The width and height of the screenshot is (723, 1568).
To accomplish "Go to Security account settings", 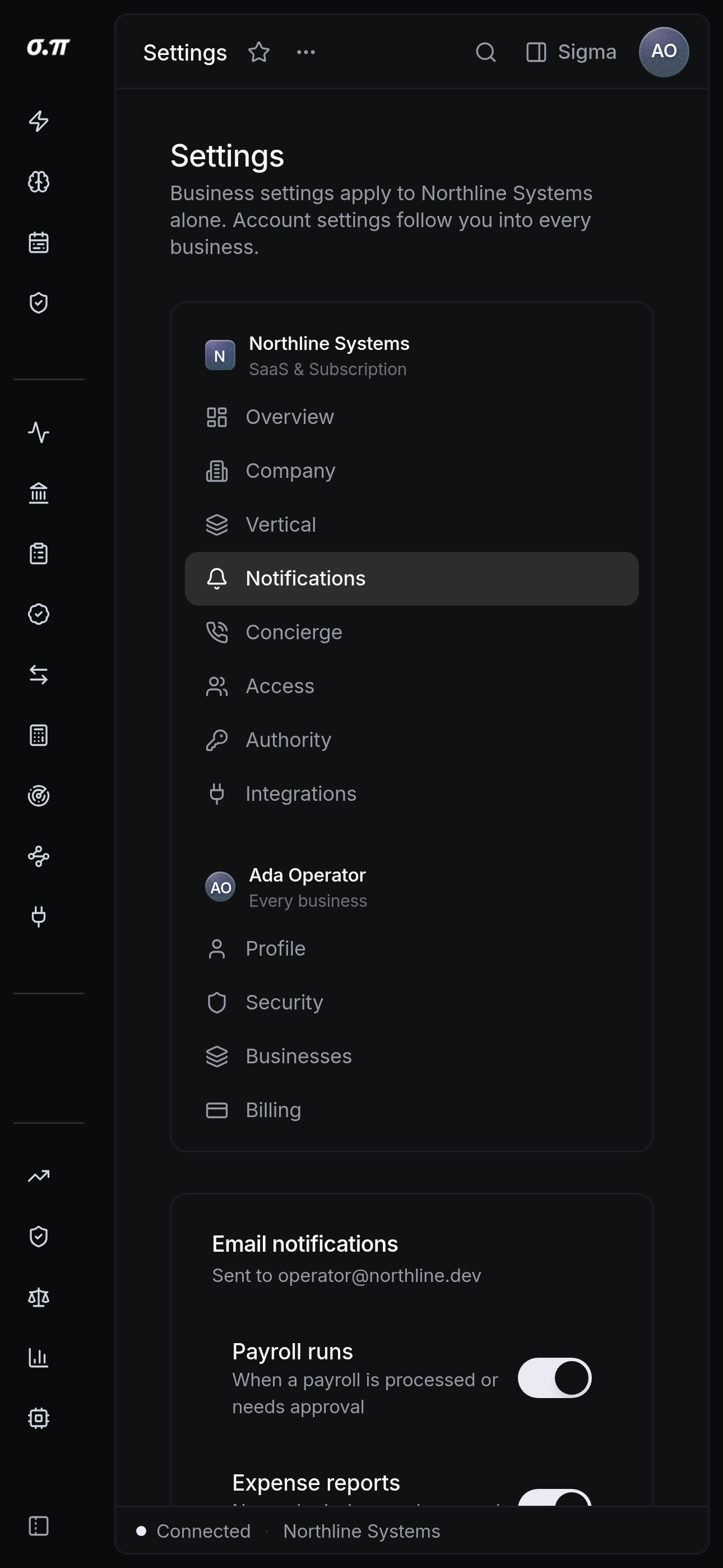I will click(x=411, y=1003).
